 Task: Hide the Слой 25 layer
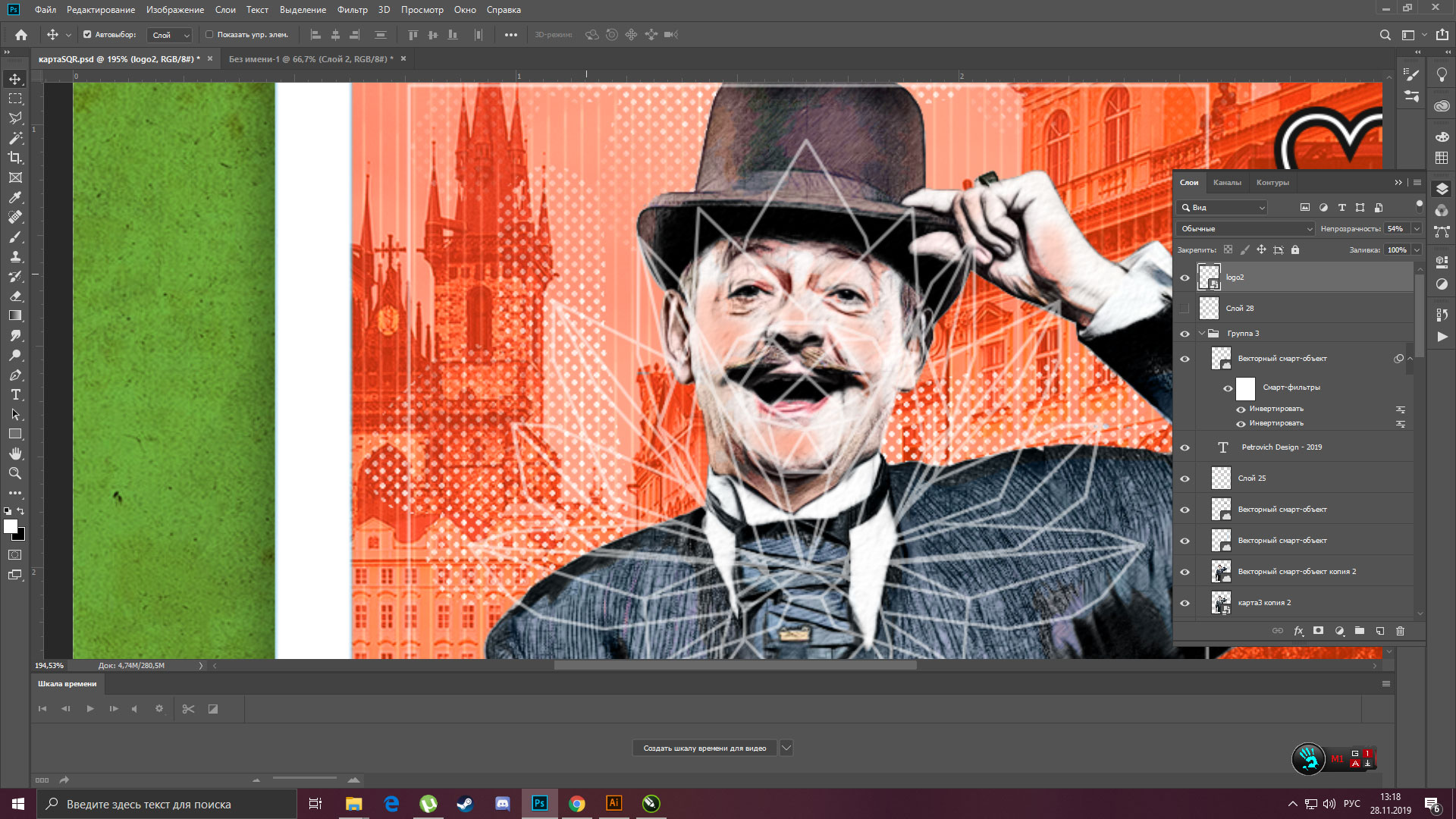(x=1185, y=479)
